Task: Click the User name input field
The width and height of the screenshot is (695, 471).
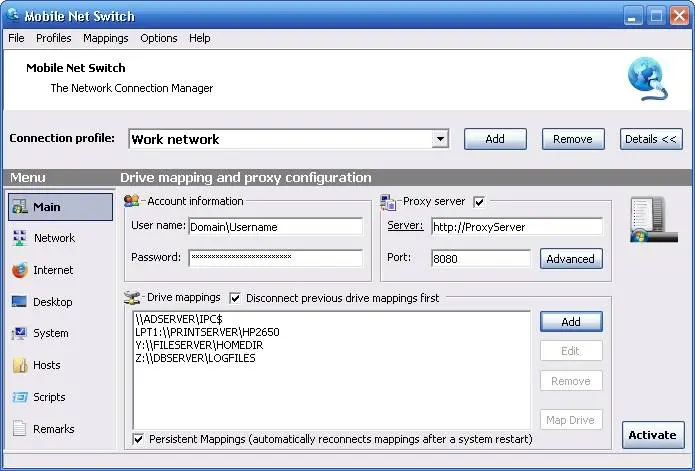Action: point(275,226)
